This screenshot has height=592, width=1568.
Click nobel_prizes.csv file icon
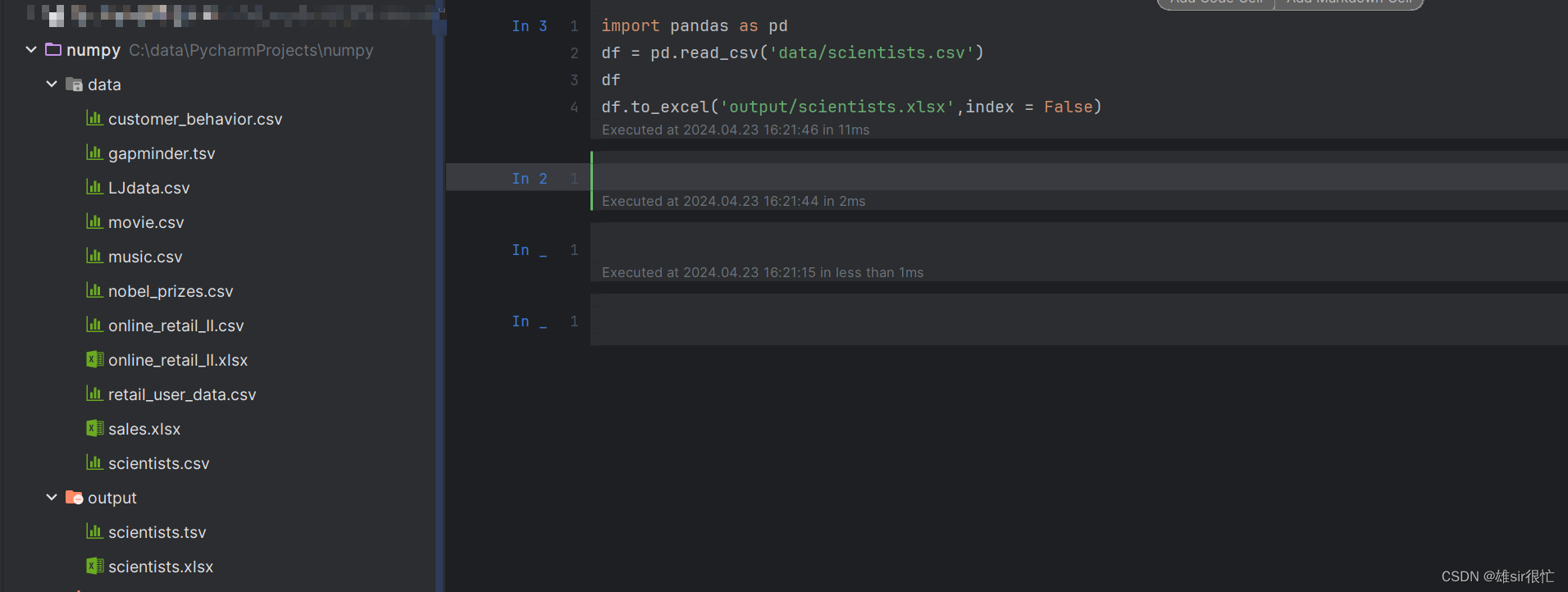tap(94, 290)
